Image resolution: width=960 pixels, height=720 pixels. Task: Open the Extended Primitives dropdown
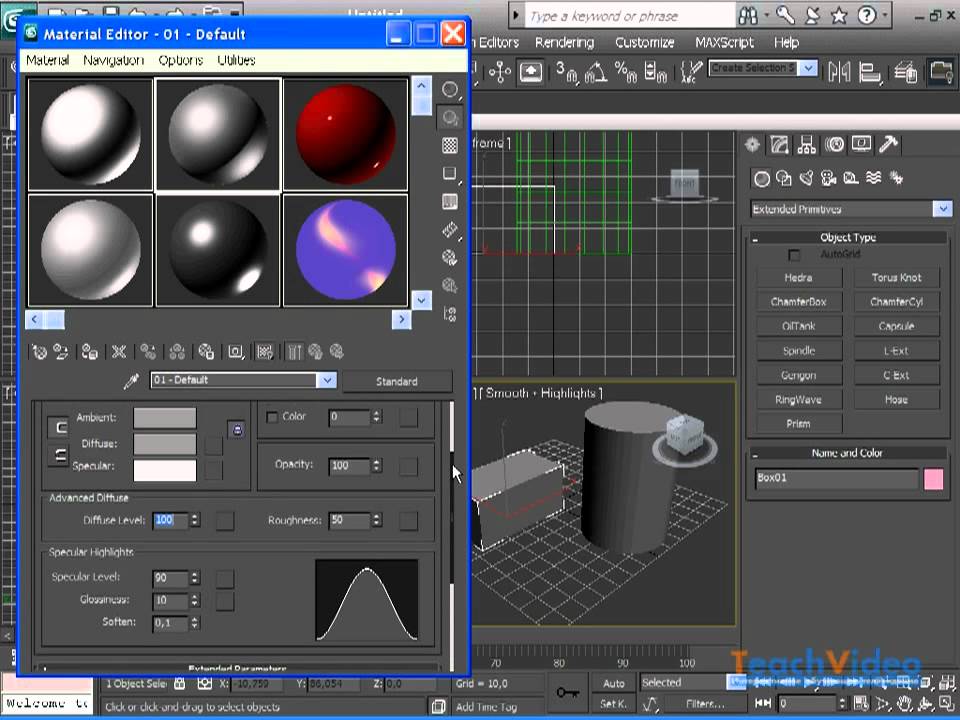[941, 209]
